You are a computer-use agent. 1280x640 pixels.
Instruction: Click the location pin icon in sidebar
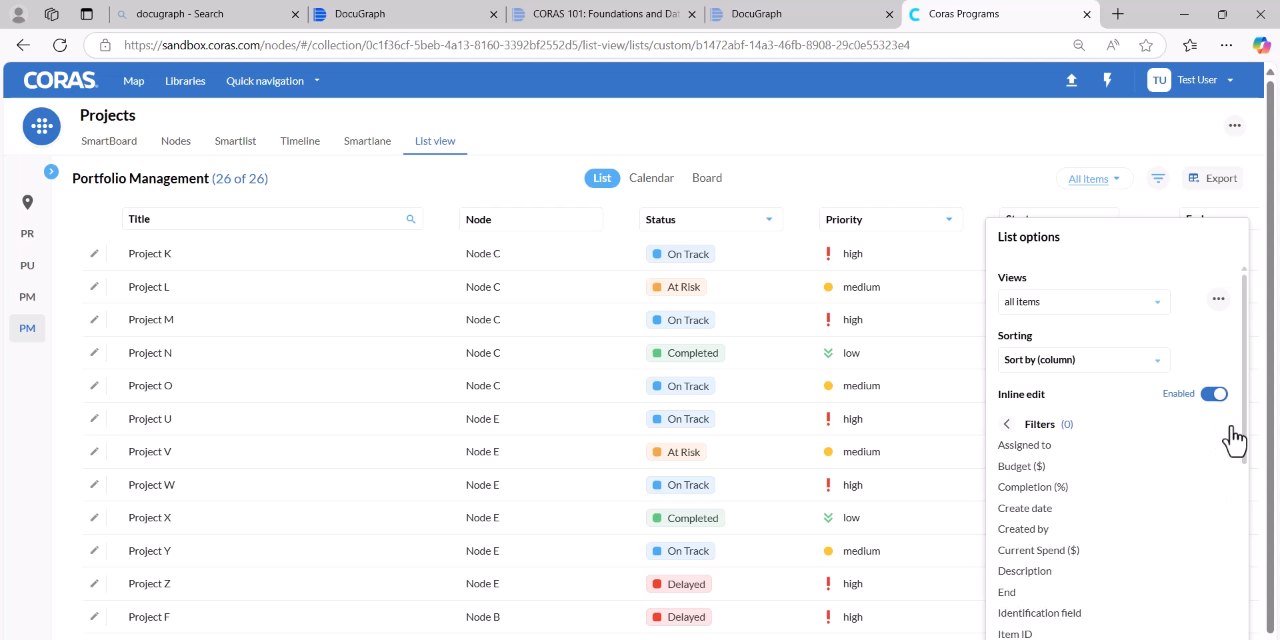27,202
